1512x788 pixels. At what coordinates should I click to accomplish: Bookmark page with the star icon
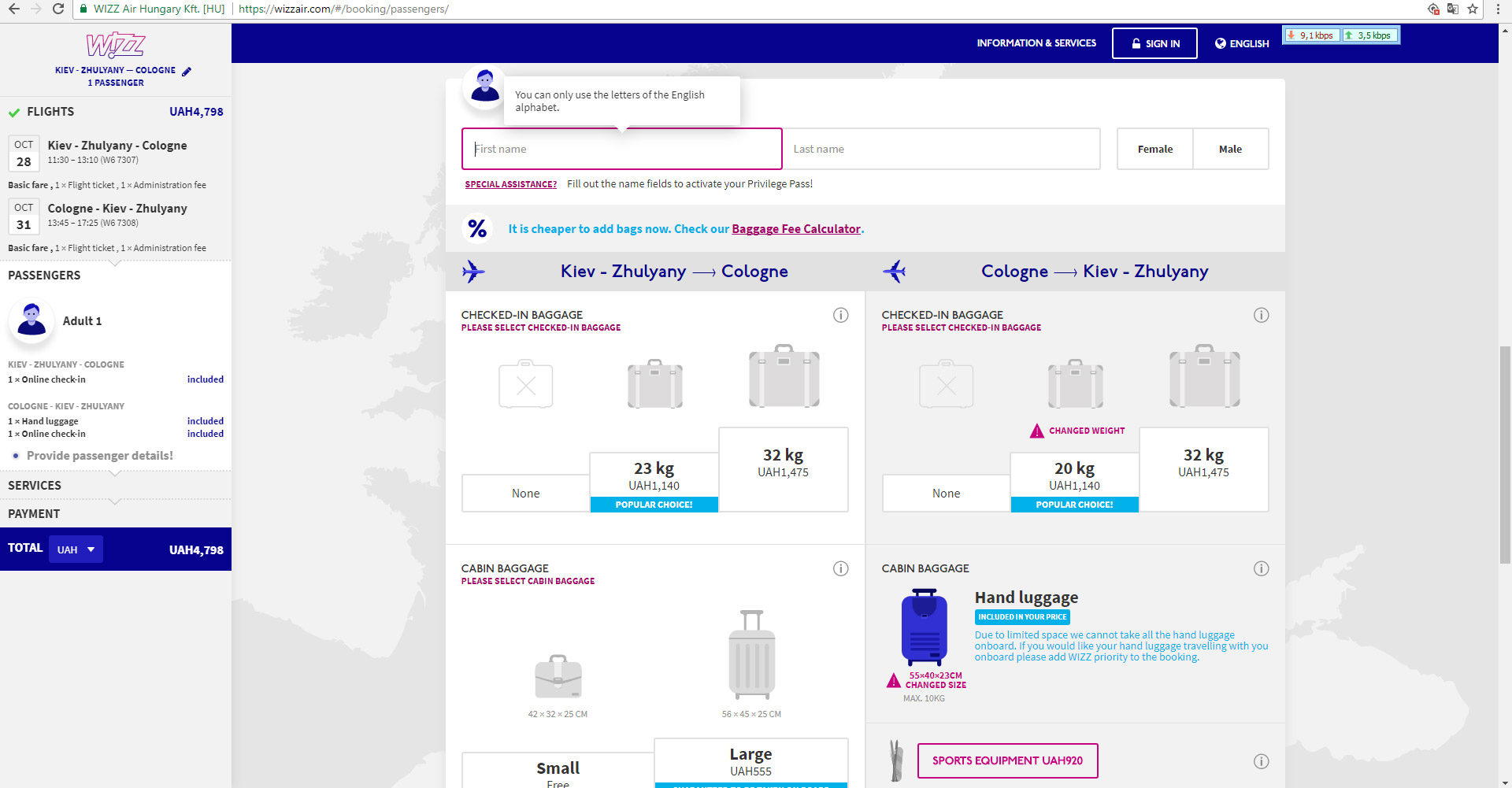[1473, 9]
